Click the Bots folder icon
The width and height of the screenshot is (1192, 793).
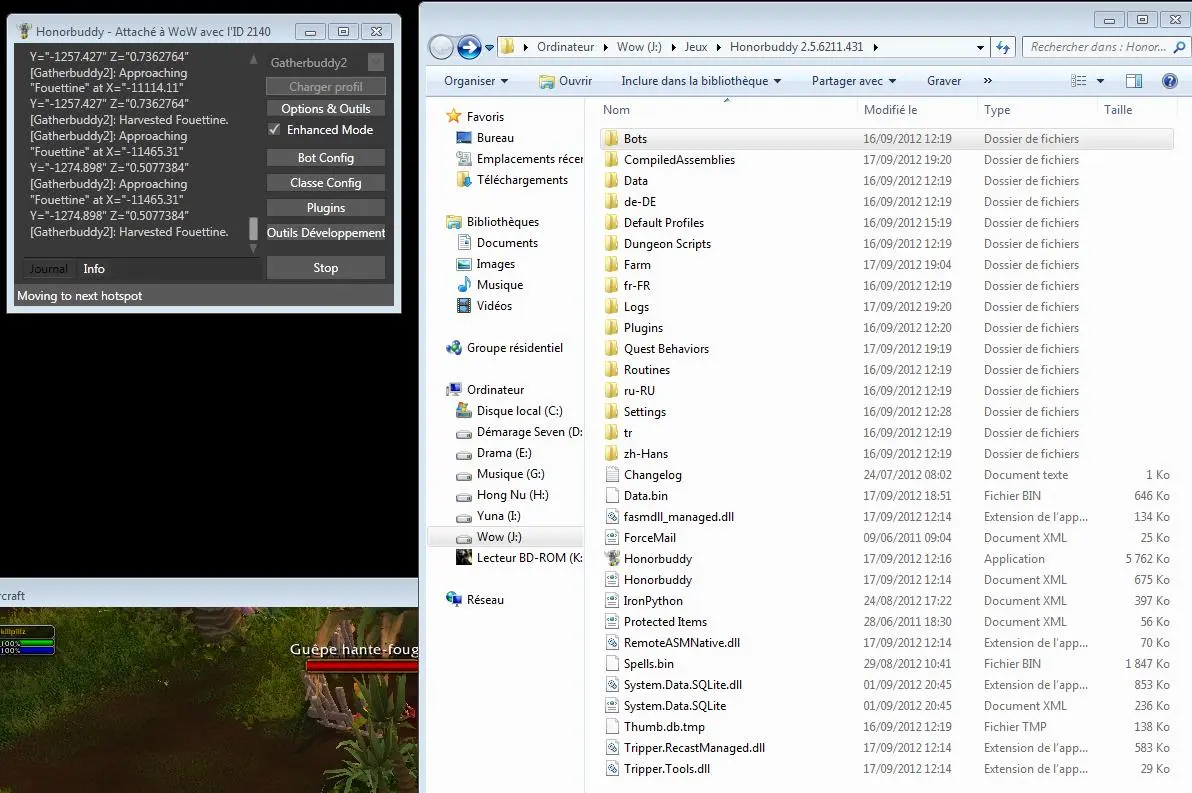pos(612,139)
